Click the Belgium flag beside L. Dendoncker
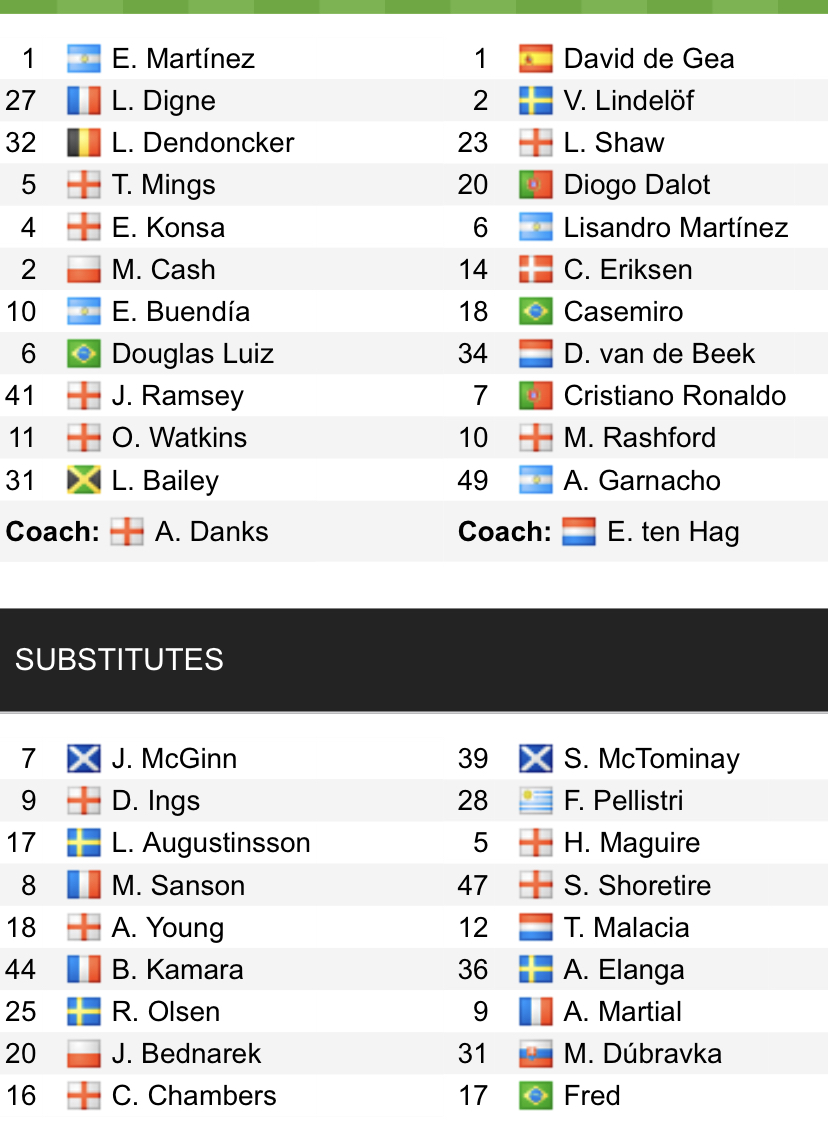The image size is (828, 1139). [84, 143]
